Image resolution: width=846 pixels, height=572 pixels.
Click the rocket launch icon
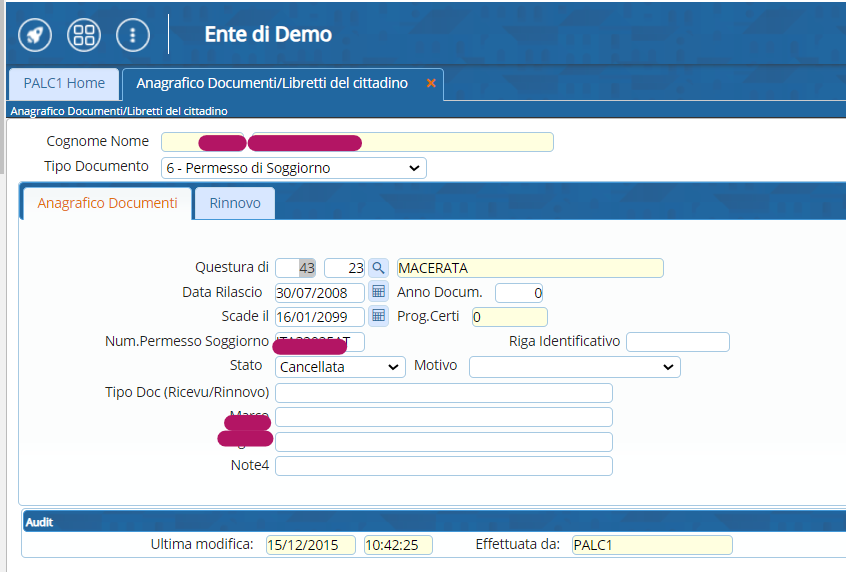[x=35, y=35]
